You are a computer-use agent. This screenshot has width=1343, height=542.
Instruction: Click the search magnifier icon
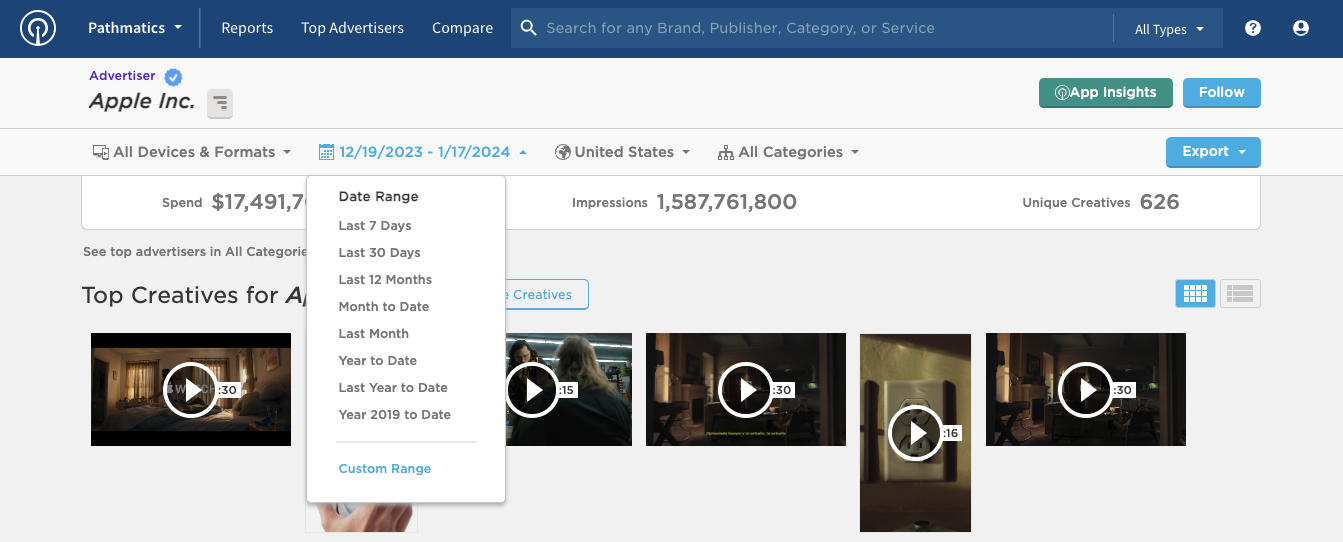[x=529, y=28]
